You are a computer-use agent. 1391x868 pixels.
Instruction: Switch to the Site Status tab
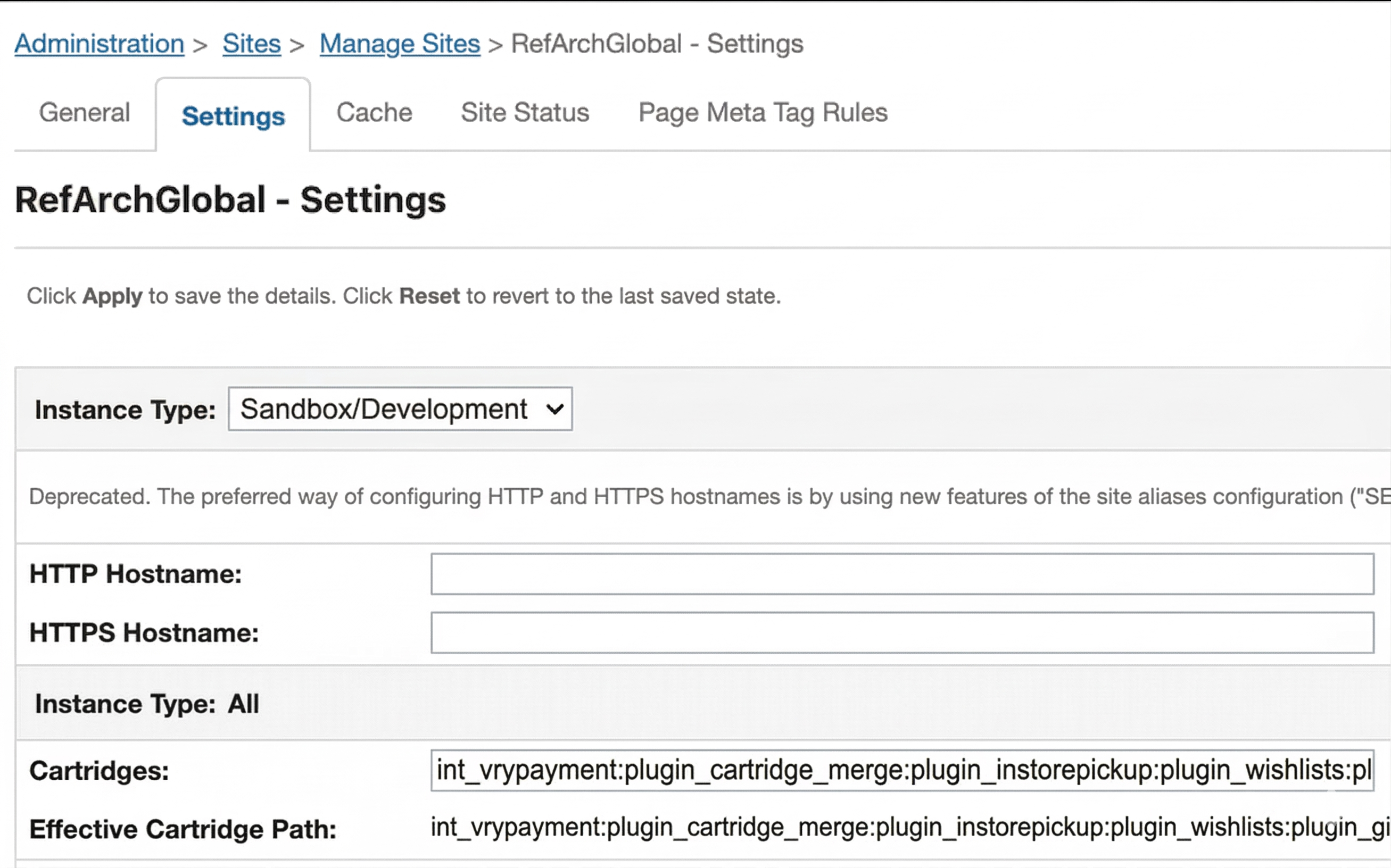524,113
